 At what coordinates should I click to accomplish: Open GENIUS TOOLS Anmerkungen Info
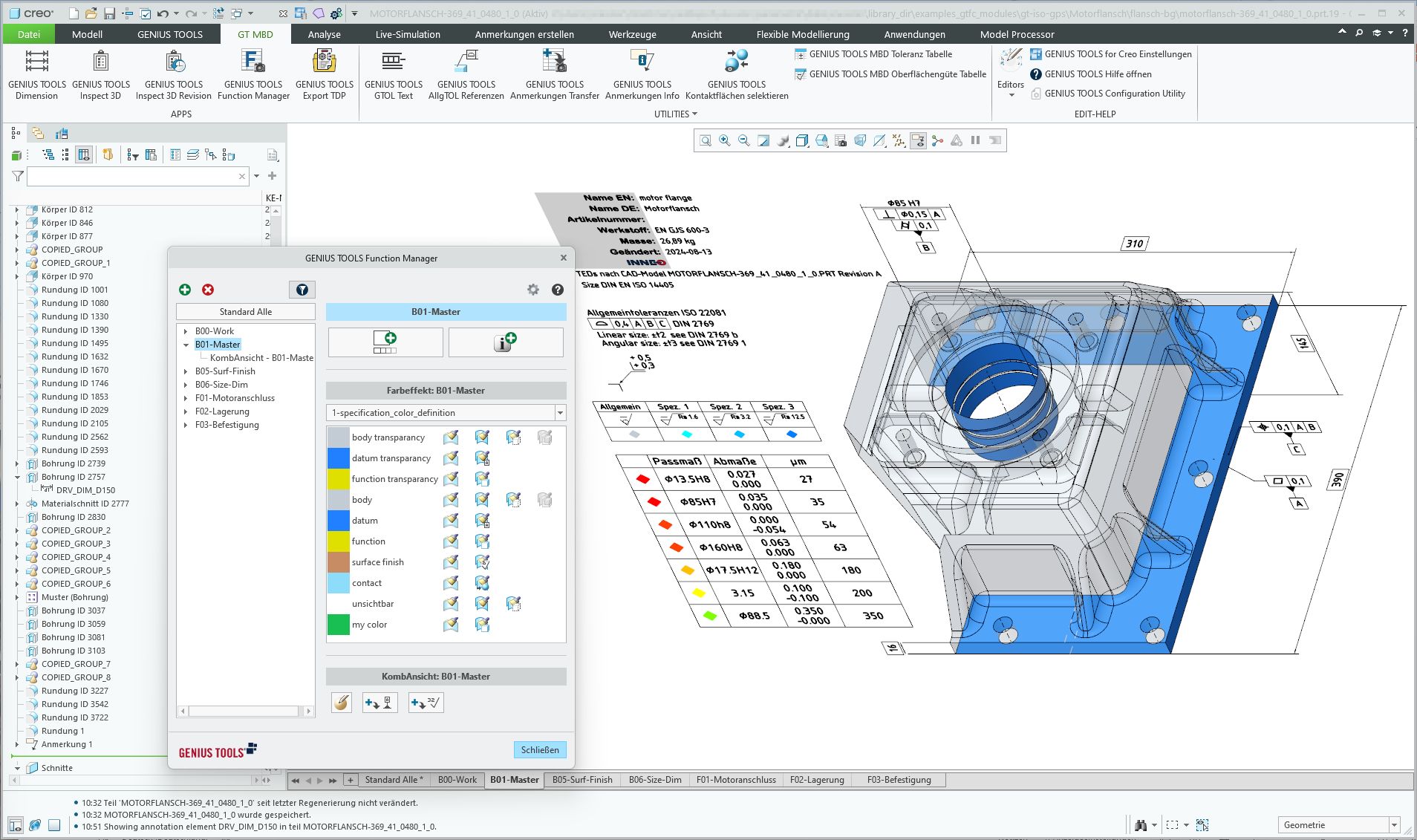(x=642, y=74)
